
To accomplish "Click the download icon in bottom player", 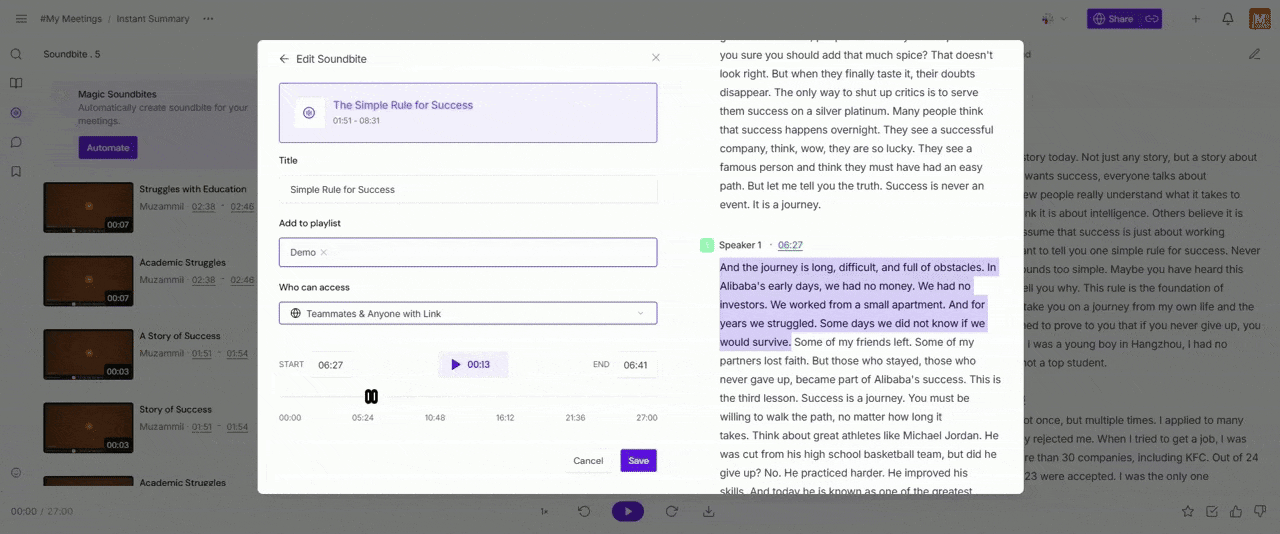I will [709, 511].
